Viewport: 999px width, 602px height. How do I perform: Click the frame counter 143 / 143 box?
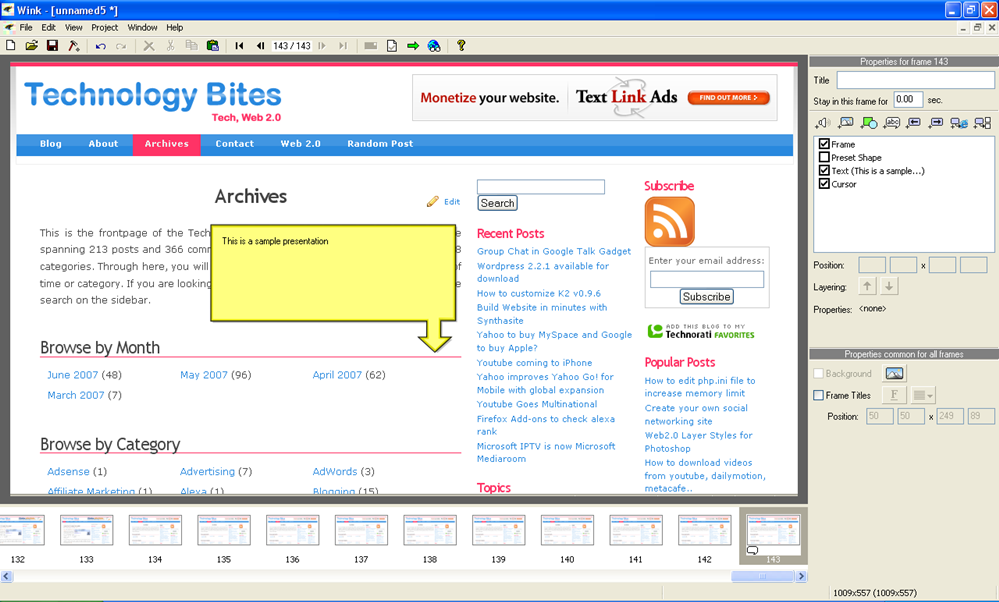[292, 46]
